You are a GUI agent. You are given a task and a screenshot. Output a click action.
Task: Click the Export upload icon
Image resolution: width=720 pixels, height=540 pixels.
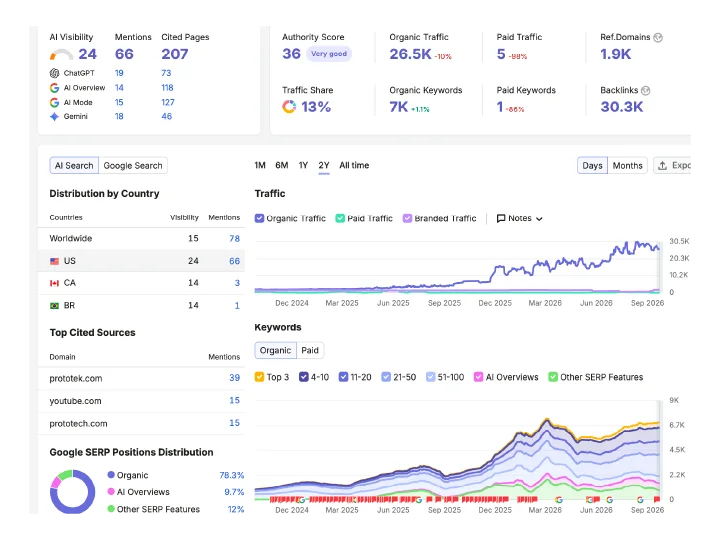click(x=662, y=165)
